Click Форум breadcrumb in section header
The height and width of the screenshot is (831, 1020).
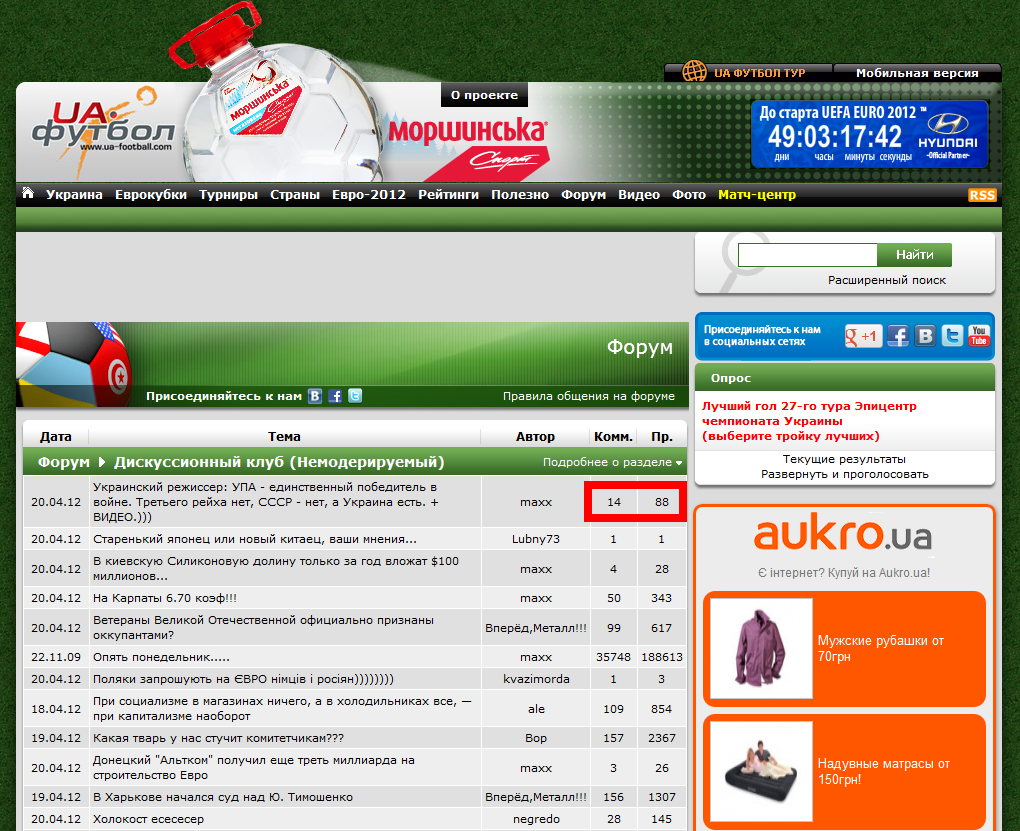click(x=64, y=462)
